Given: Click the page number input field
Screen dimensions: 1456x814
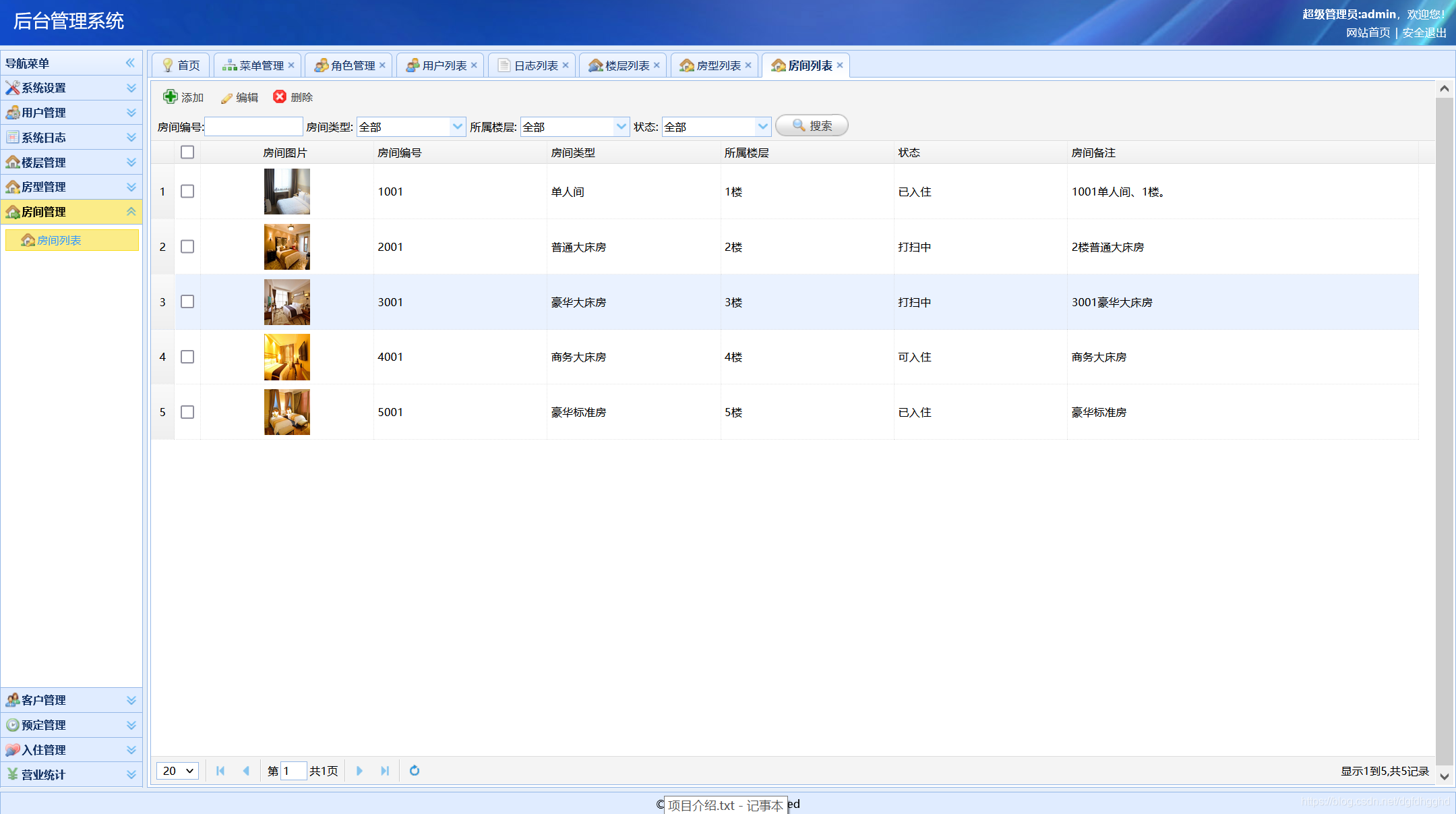Looking at the screenshot, I should tap(293, 771).
